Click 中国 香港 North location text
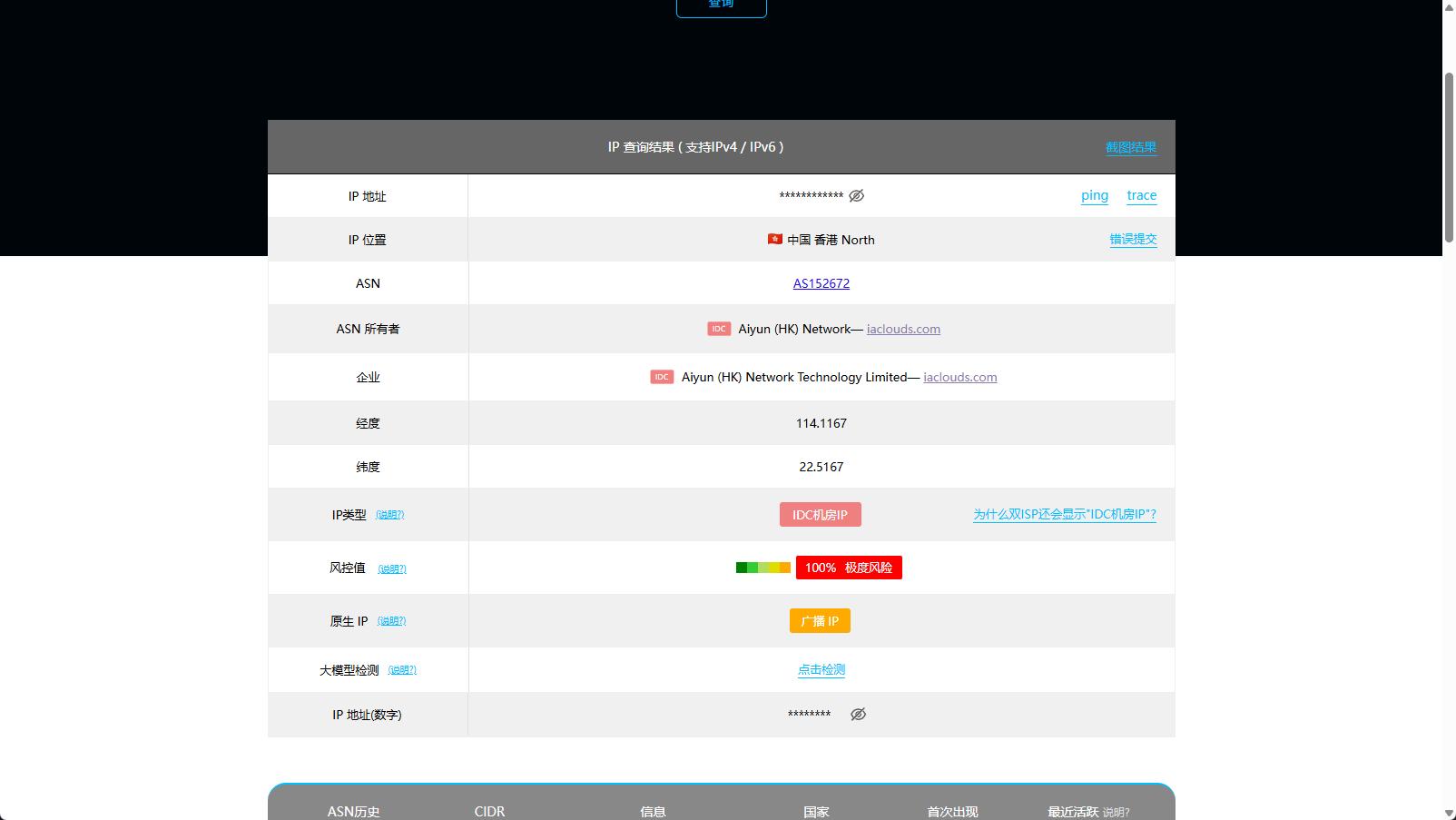The image size is (1456, 820). point(831,240)
